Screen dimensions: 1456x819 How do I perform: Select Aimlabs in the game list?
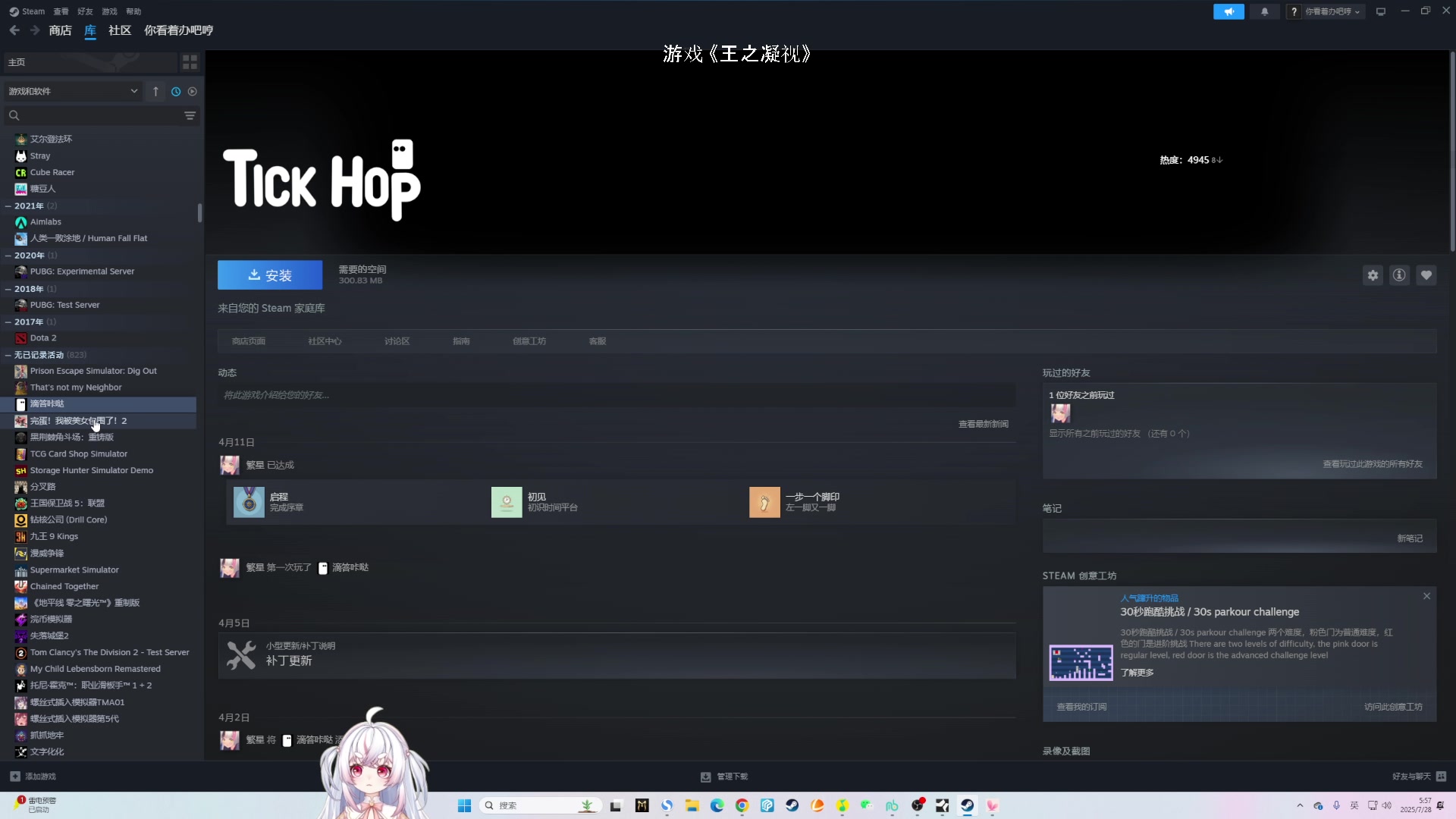99,222
